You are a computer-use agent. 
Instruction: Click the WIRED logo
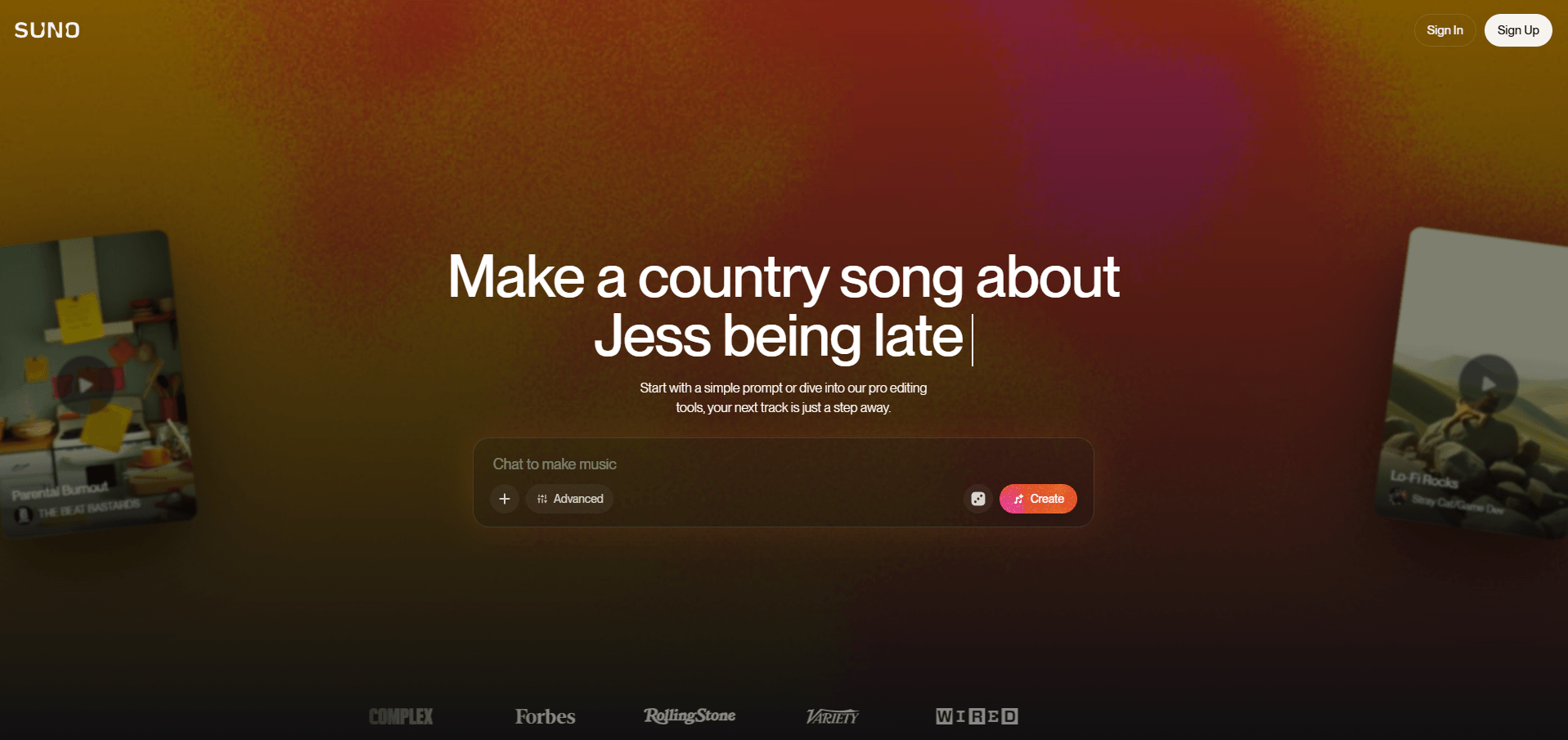point(977,716)
